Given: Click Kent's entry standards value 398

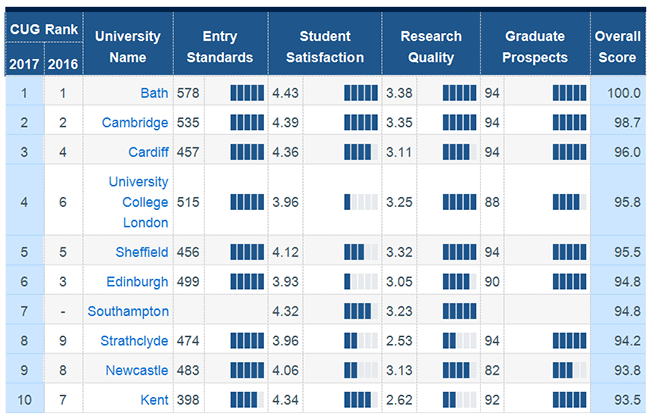Looking at the screenshot, I should coord(188,400).
